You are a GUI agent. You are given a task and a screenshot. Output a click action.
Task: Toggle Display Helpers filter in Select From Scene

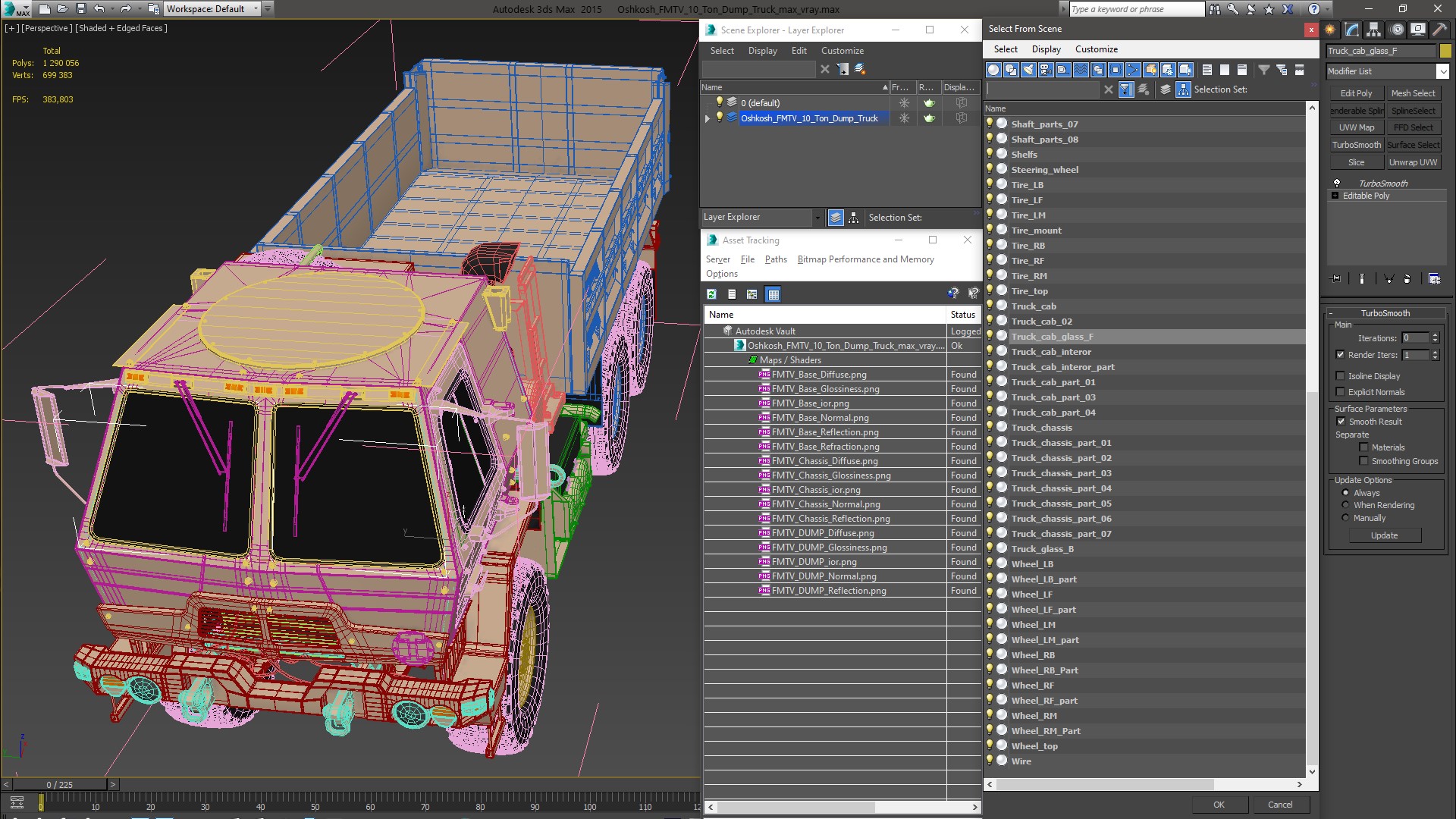pos(1063,70)
